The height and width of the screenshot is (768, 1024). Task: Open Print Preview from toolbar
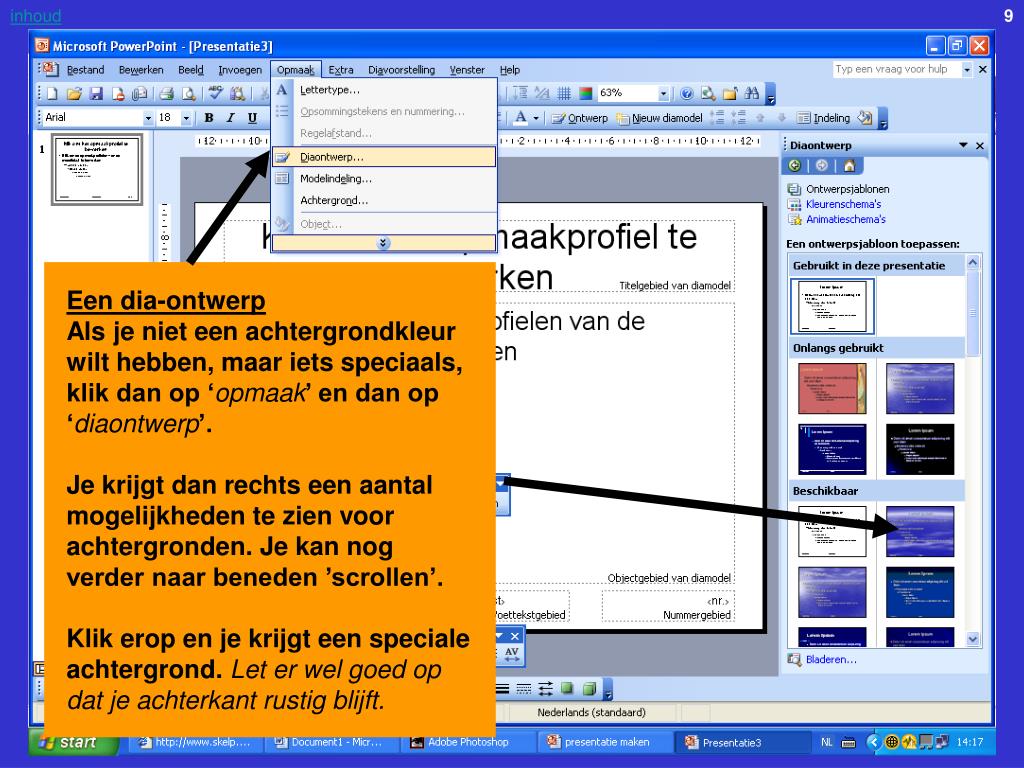189,94
